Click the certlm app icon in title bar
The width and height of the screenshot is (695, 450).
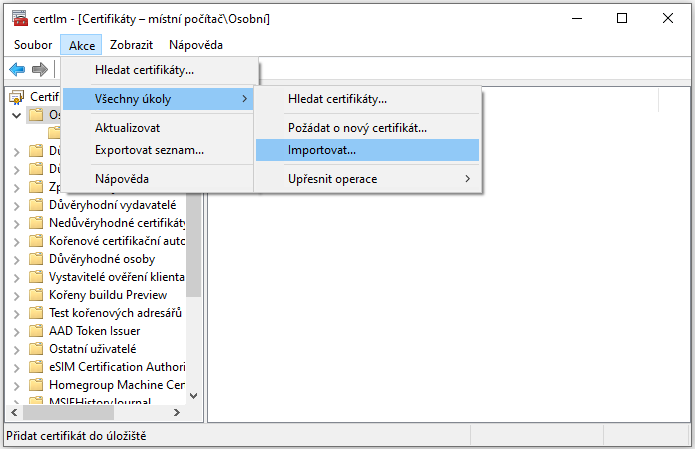(x=20, y=18)
